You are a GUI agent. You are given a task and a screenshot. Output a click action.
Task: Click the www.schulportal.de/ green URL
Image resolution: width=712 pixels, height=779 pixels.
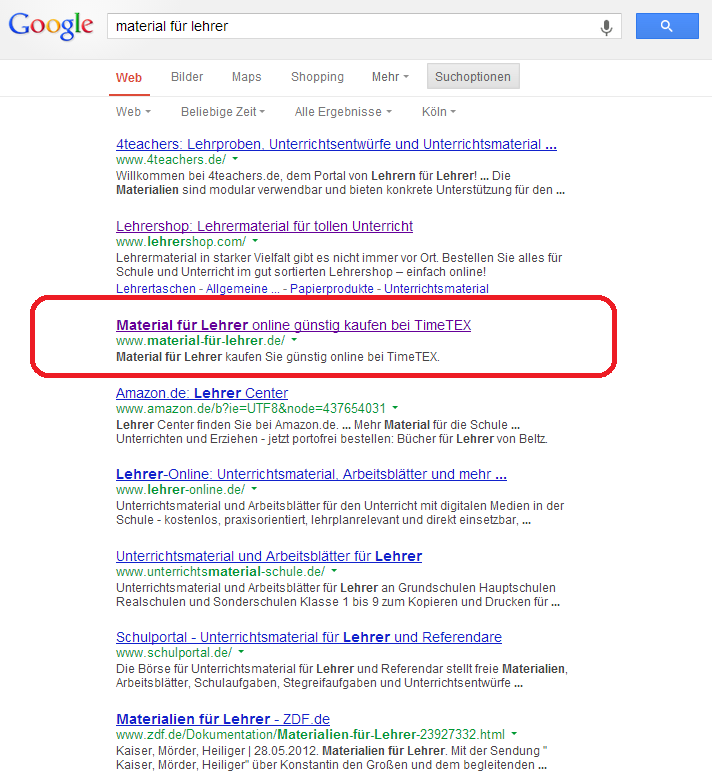174,652
